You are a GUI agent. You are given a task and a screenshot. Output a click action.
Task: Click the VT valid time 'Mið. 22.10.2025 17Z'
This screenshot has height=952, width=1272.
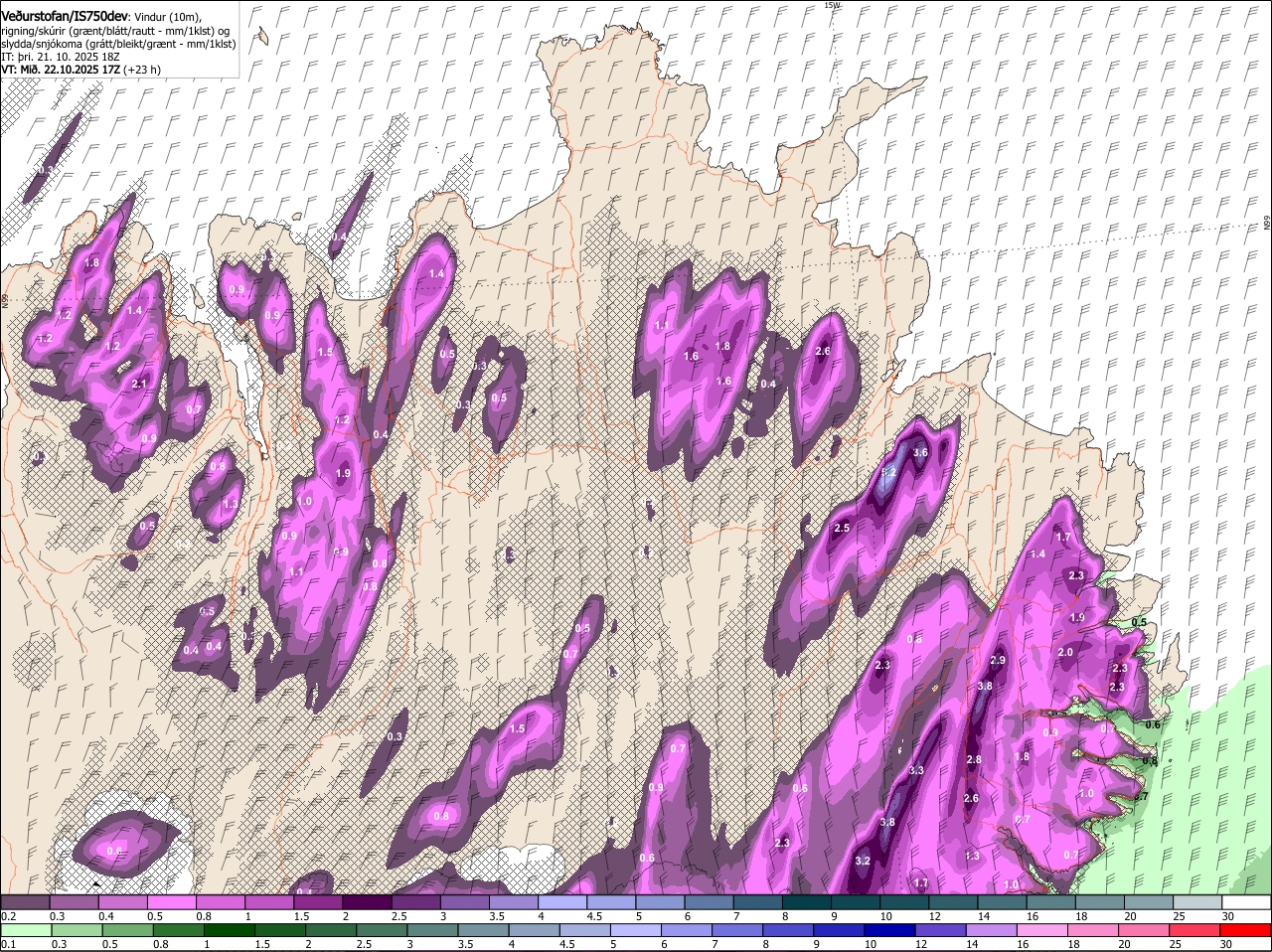(x=69, y=70)
